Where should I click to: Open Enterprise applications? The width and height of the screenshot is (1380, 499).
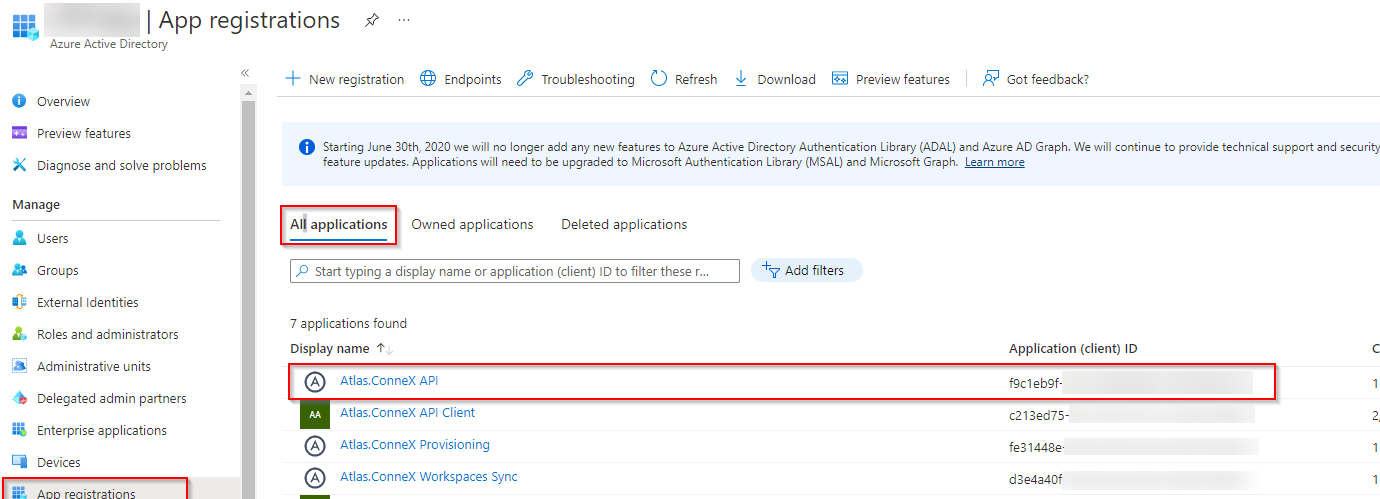(x=102, y=430)
